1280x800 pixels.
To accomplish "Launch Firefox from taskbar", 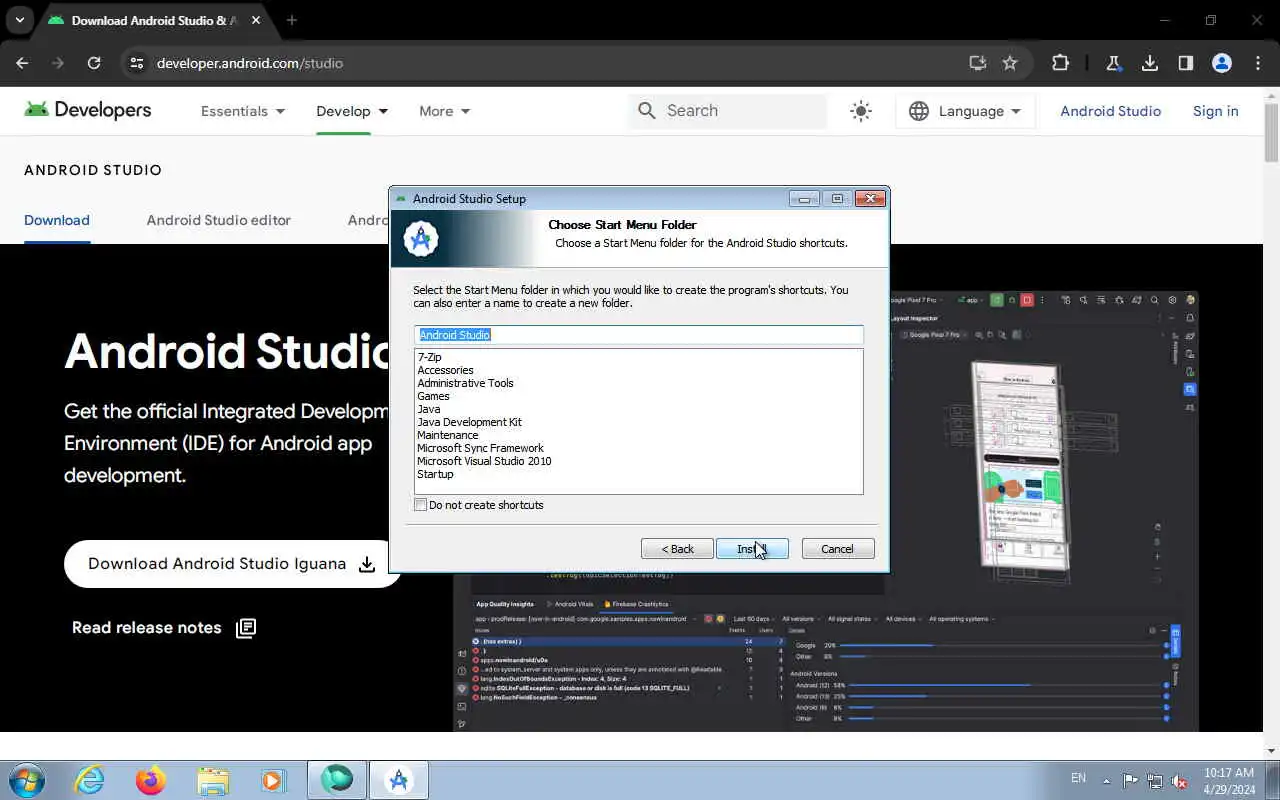I will click(x=151, y=780).
